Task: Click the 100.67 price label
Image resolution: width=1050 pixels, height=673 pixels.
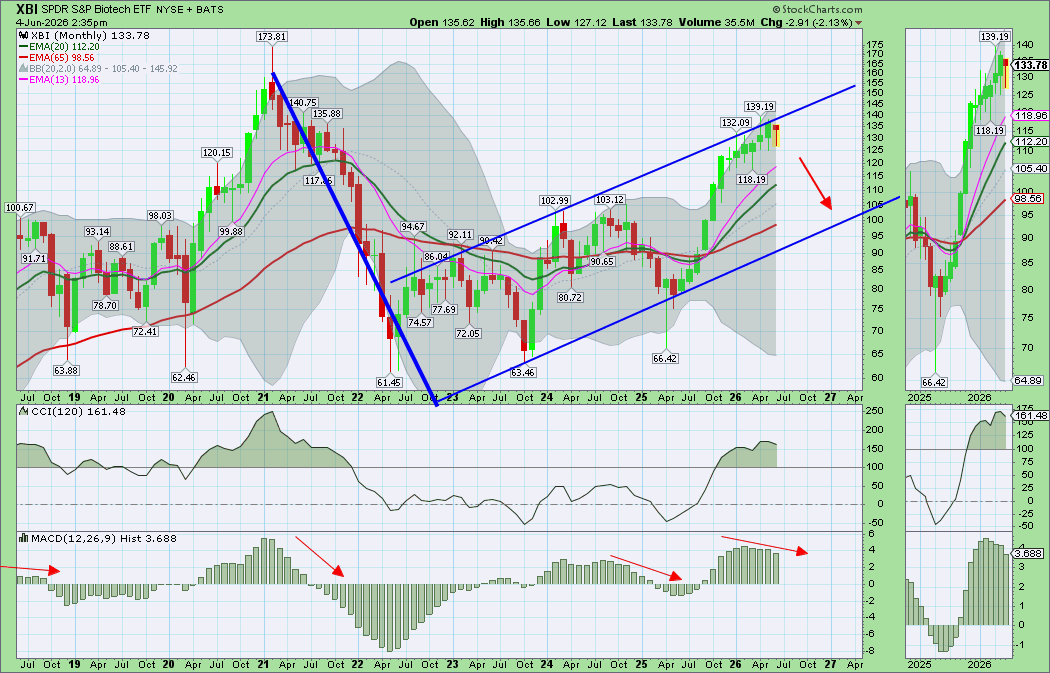Action: coord(19,208)
